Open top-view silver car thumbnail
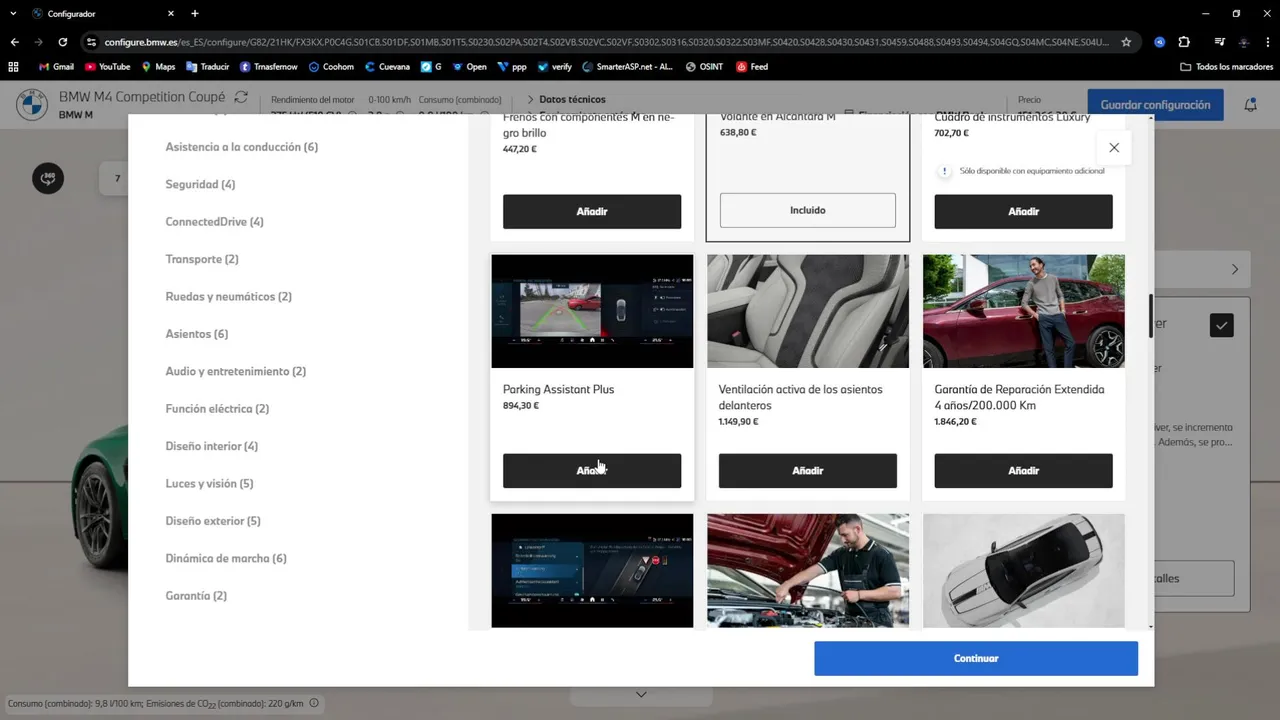1280x720 pixels. [x=1024, y=570]
